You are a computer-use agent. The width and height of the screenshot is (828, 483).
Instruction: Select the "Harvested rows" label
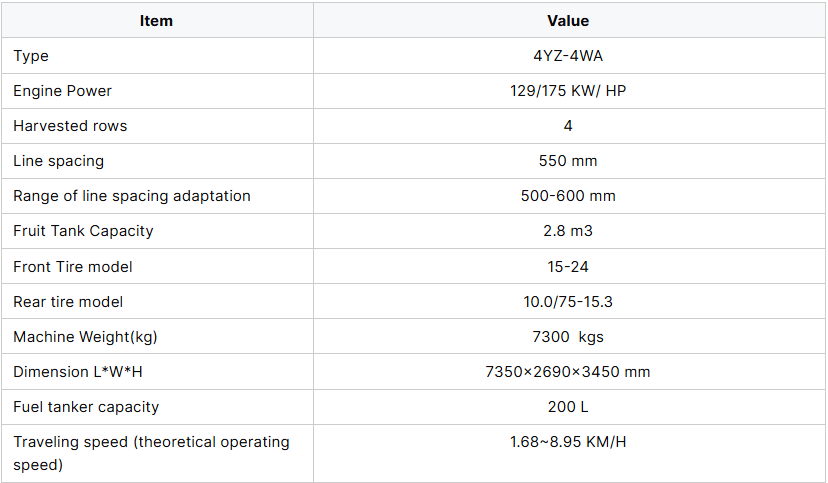[x=70, y=126]
